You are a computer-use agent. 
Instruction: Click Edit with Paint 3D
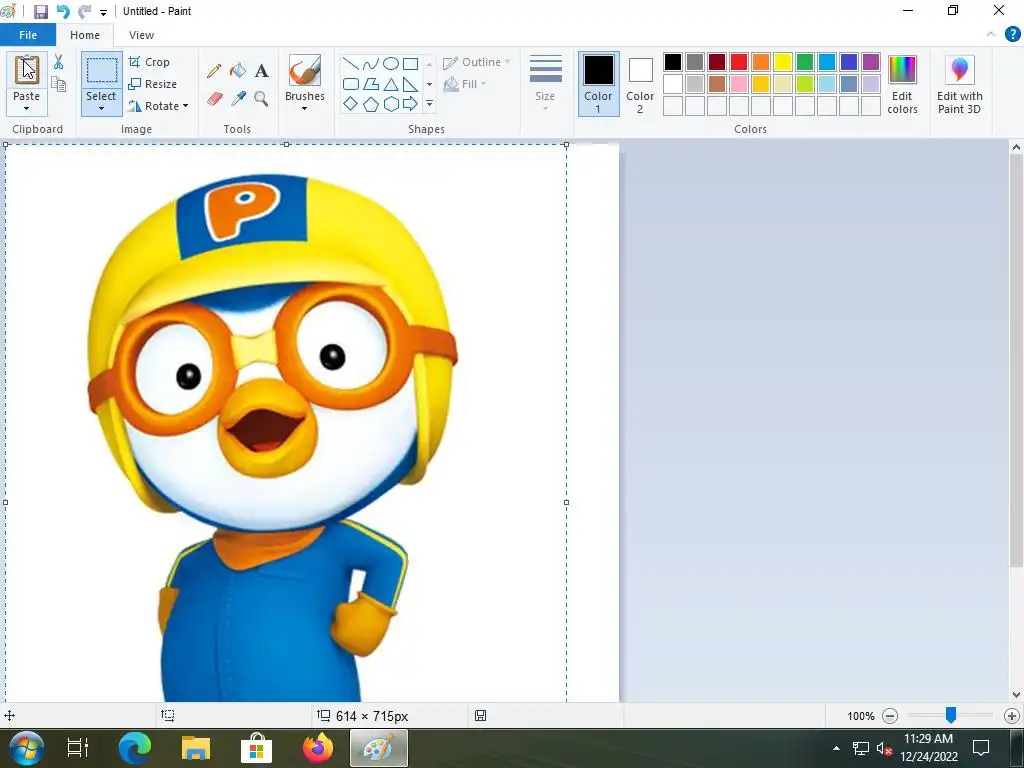pos(959,84)
